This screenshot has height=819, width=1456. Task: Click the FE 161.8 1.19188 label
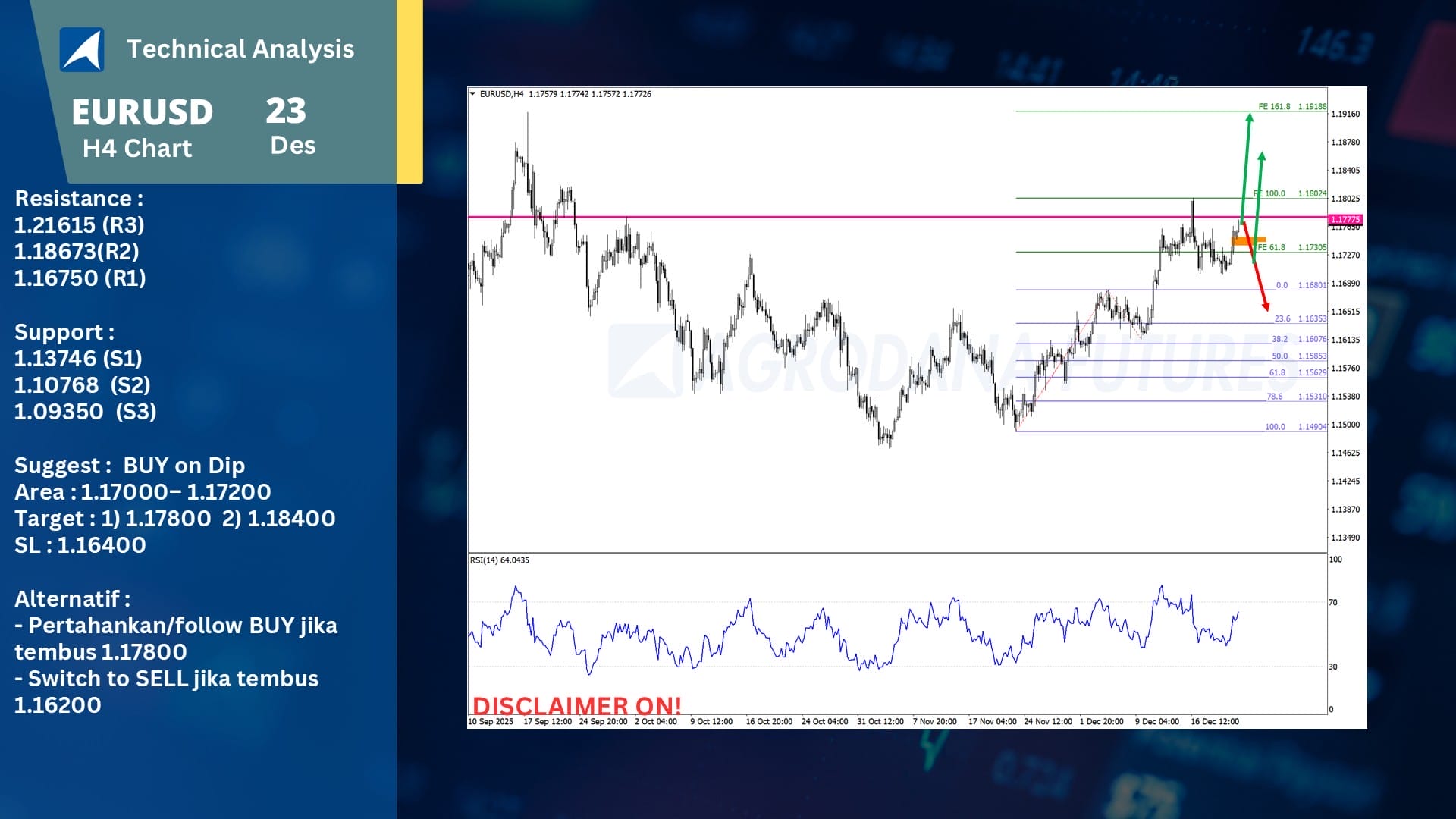(x=1292, y=107)
